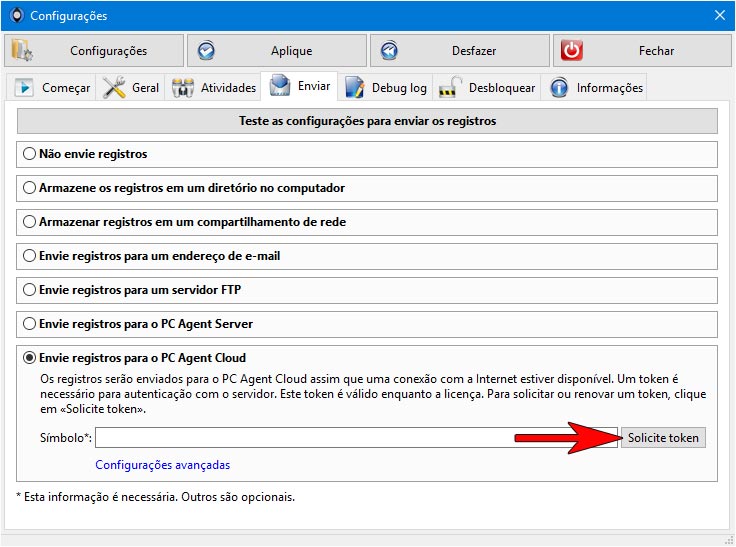Click the Fechar button

coord(642,51)
